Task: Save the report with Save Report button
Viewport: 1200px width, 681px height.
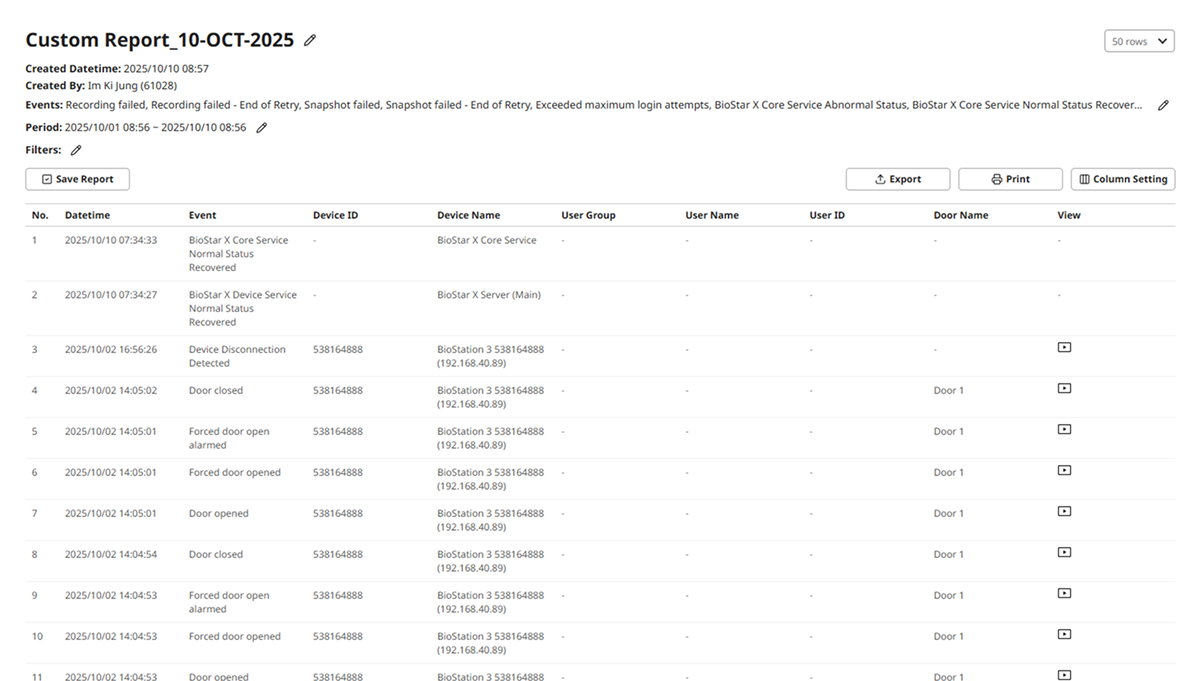Action: tap(77, 179)
